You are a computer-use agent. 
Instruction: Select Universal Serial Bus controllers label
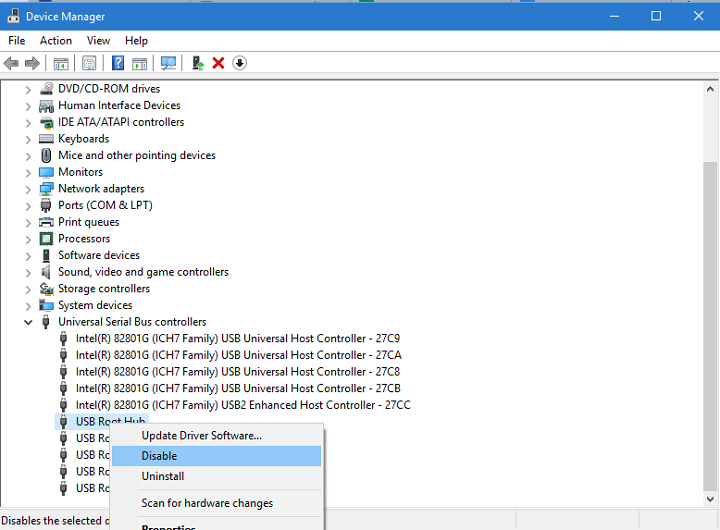[132, 322]
